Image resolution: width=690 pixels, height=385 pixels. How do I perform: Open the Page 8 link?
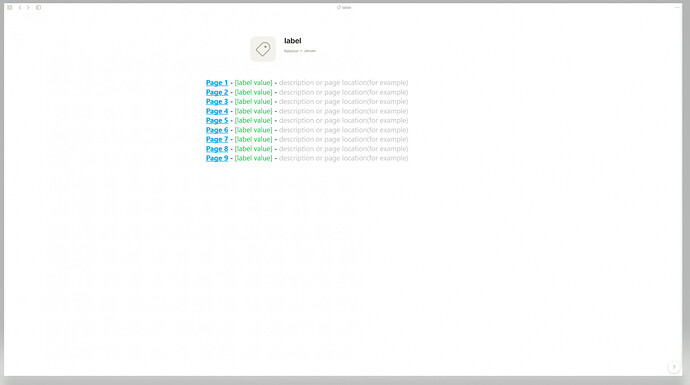coord(217,149)
